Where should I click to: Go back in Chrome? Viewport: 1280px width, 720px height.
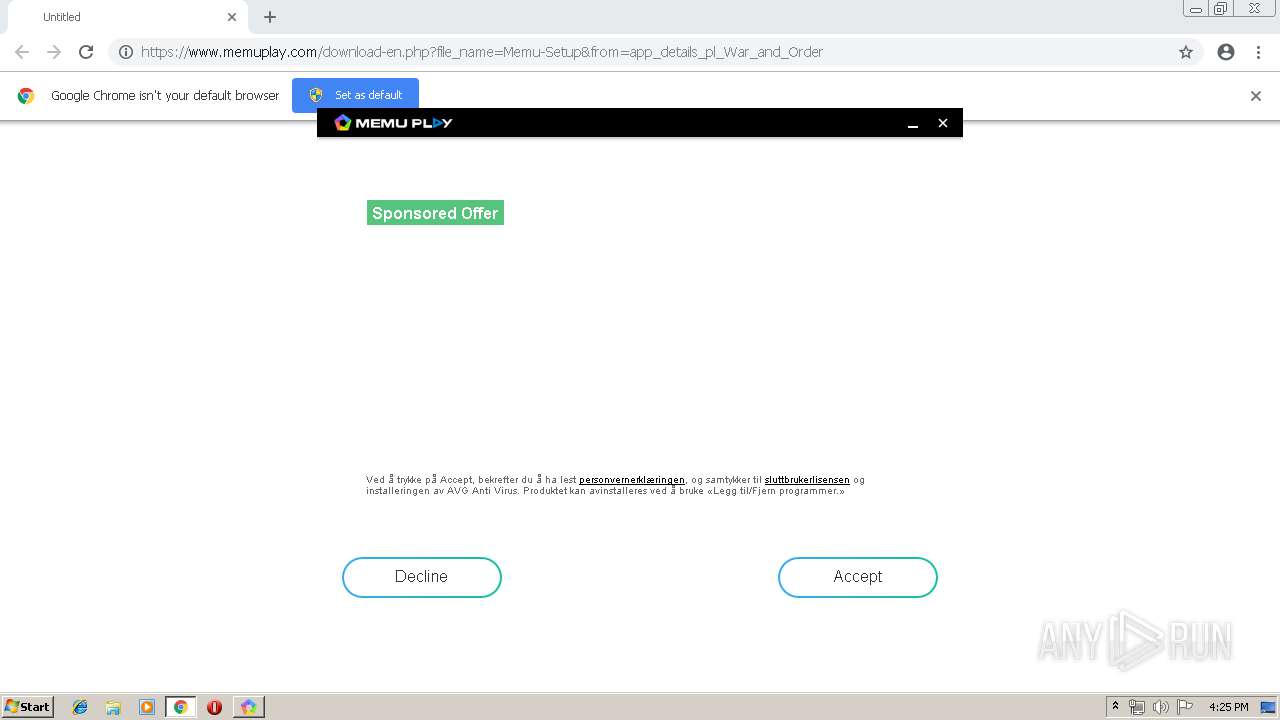(x=22, y=52)
